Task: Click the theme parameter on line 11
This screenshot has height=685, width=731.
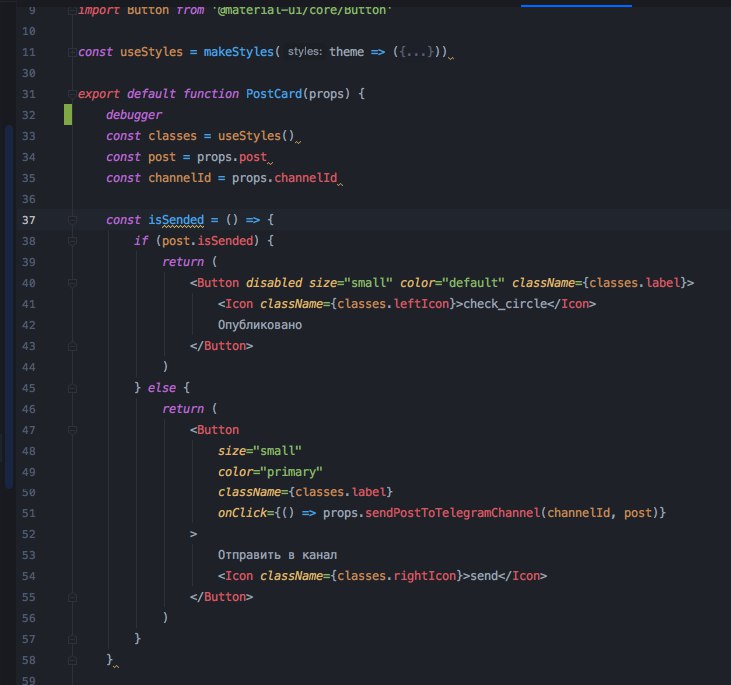Action: tap(346, 52)
